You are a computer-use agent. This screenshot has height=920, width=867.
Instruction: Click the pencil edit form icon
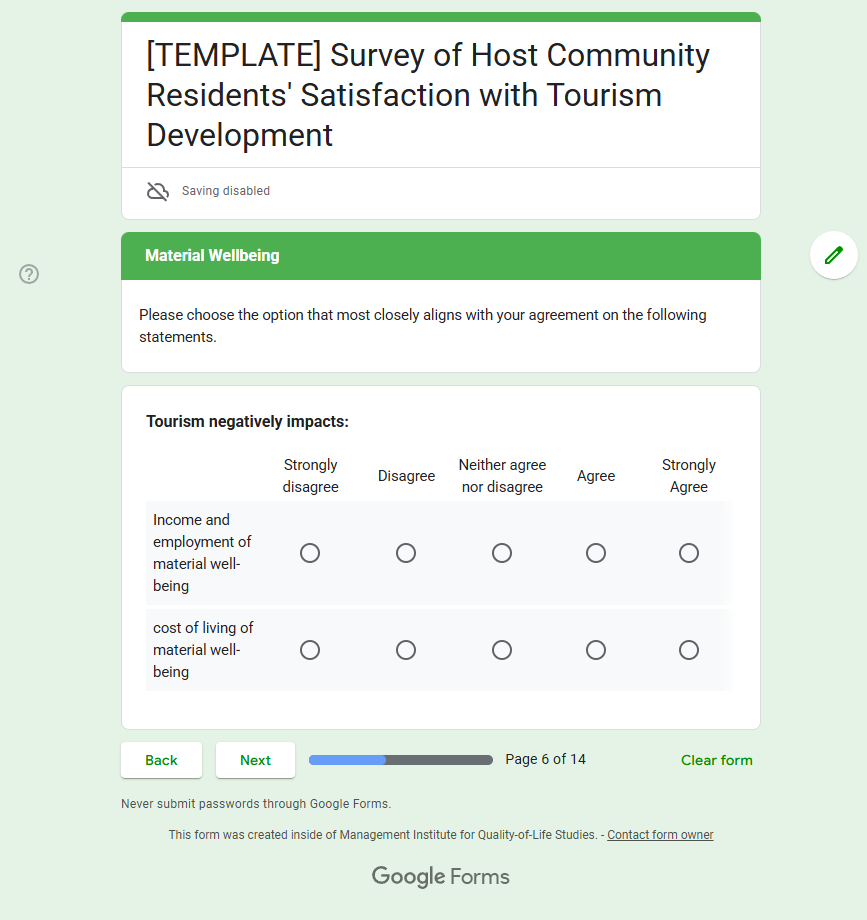(834, 255)
